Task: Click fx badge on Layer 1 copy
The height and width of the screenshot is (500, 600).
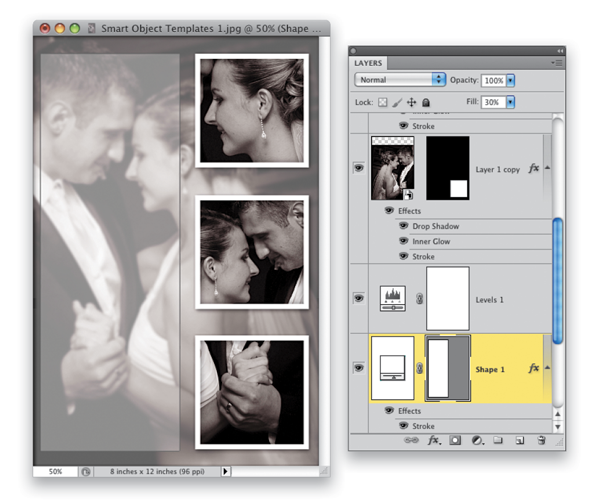Action: (534, 168)
